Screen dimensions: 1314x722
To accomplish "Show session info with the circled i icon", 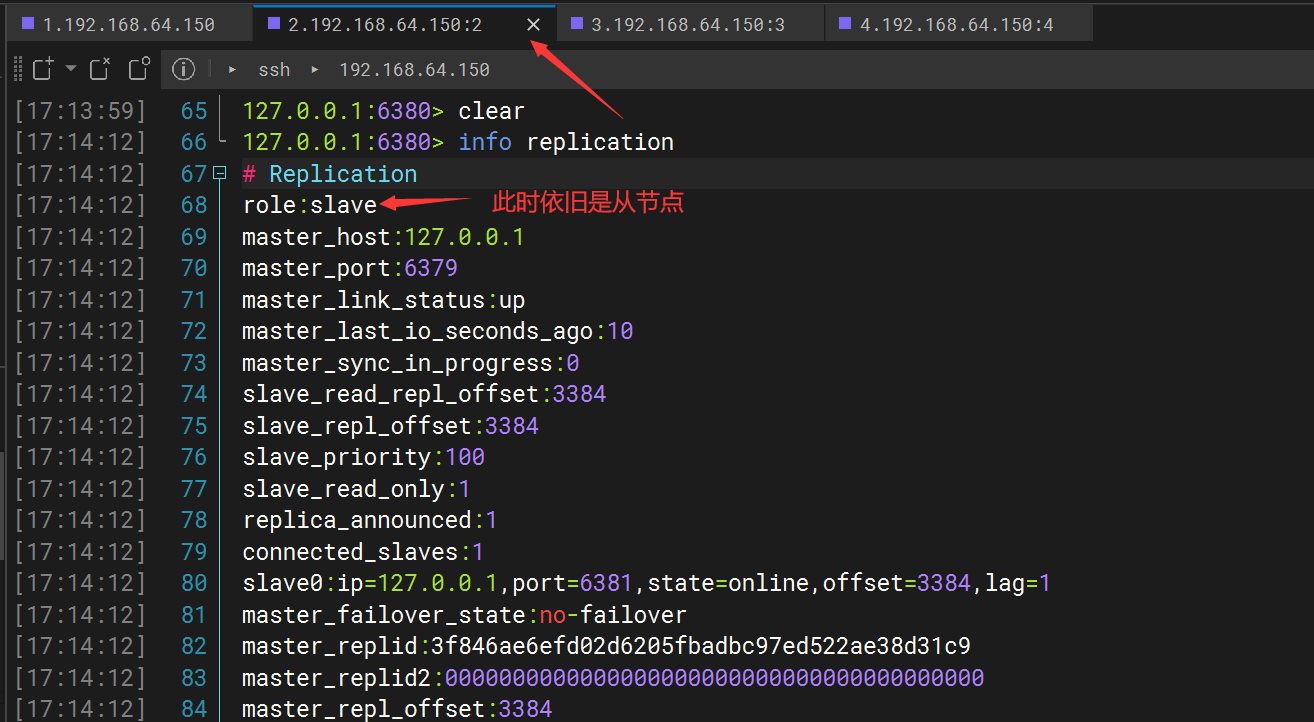I will point(183,69).
